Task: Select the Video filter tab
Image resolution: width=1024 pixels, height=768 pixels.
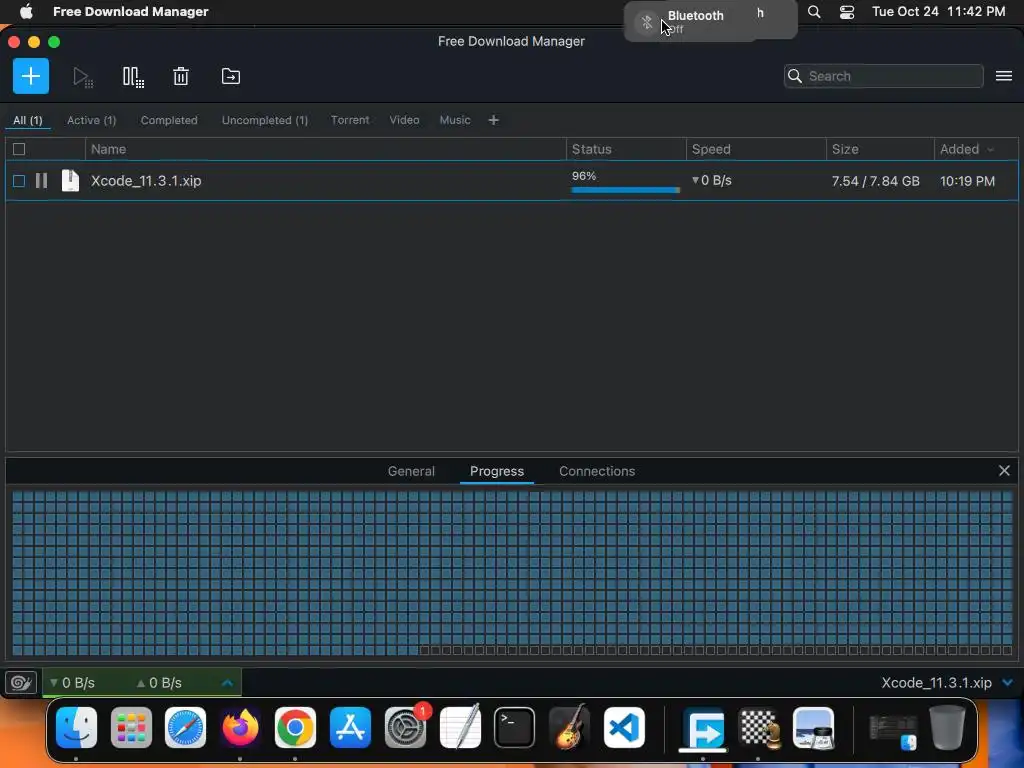Action: pos(404,120)
